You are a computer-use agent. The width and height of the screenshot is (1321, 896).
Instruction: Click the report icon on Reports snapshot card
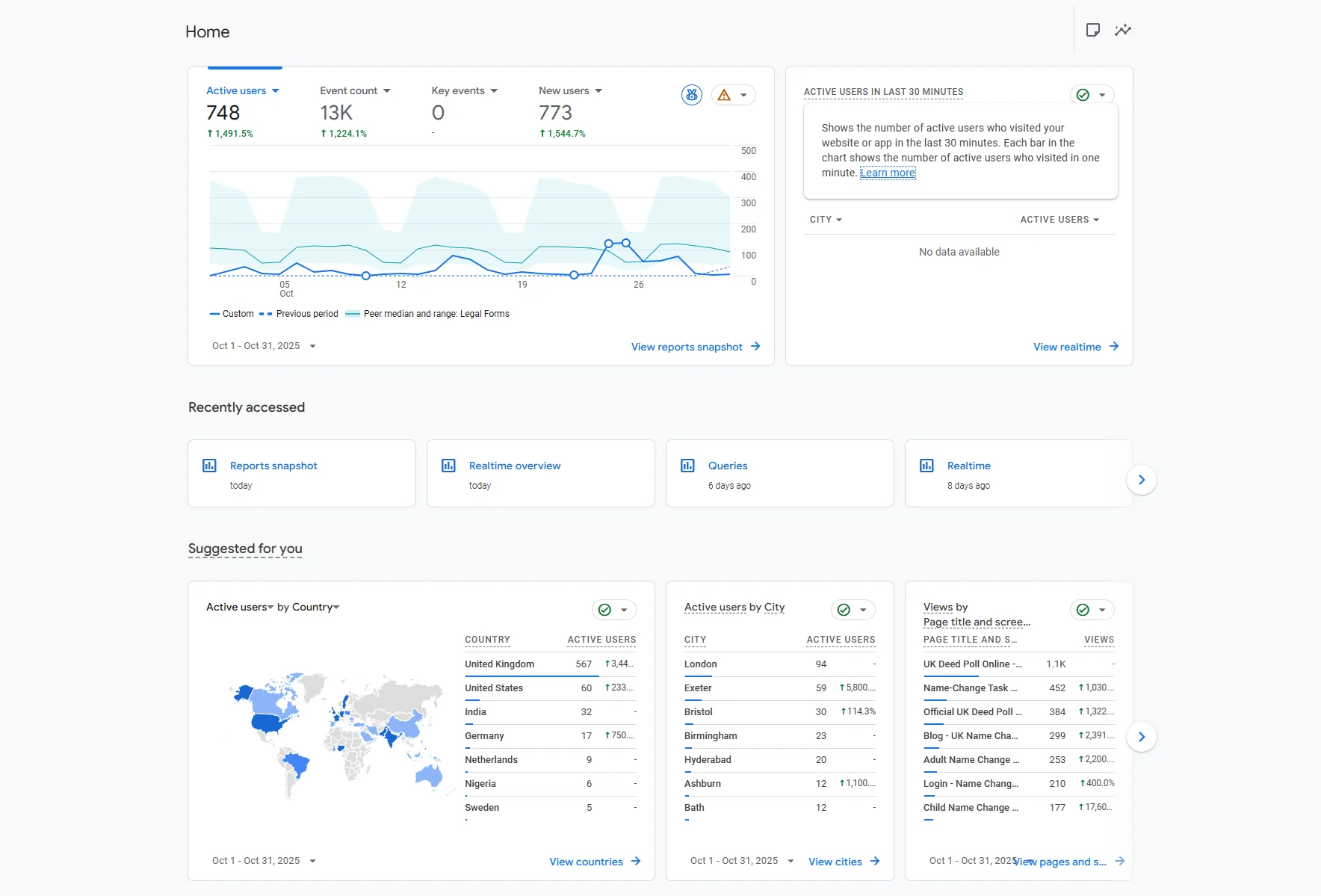coord(210,466)
